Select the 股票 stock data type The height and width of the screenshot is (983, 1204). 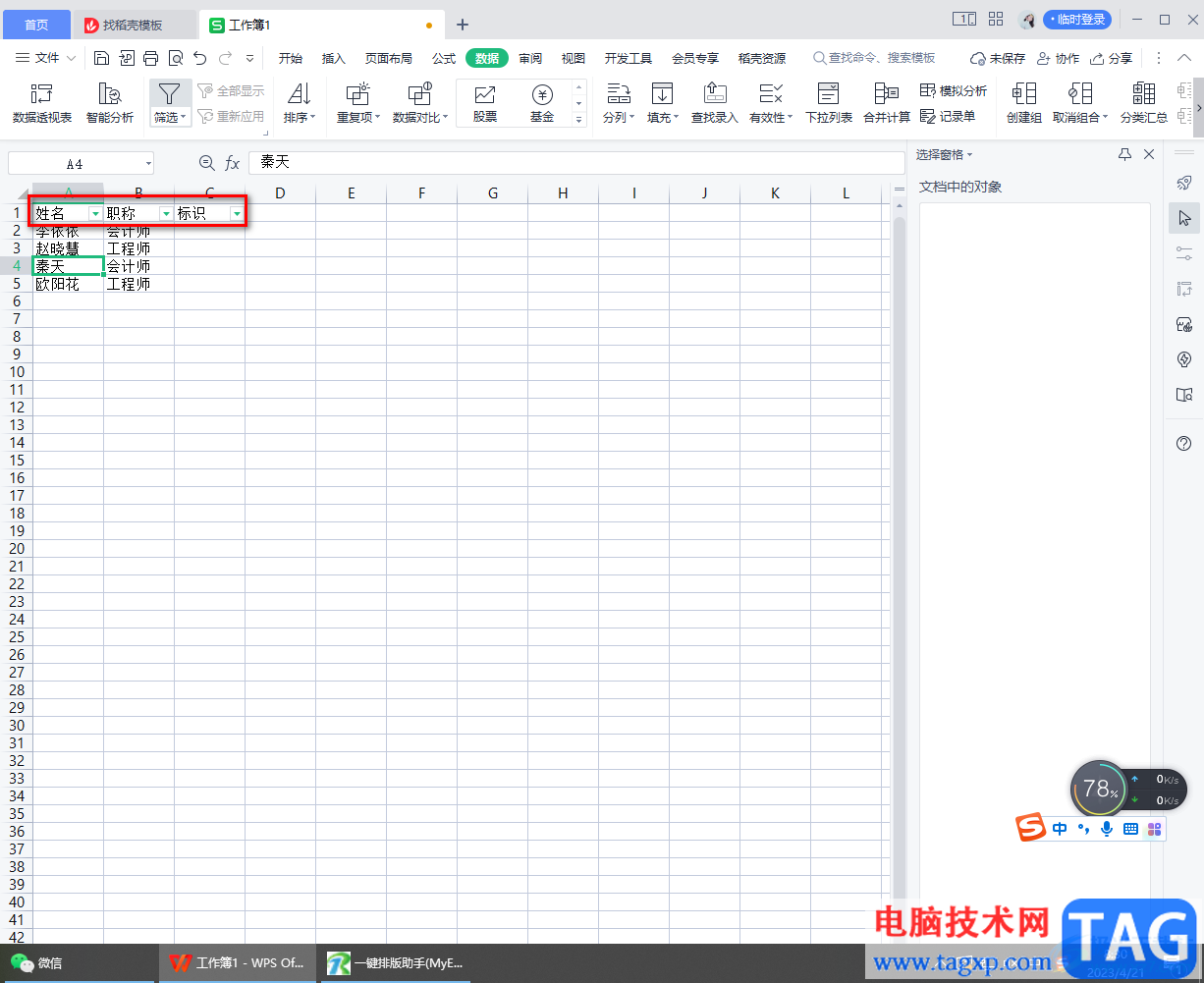(485, 103)
